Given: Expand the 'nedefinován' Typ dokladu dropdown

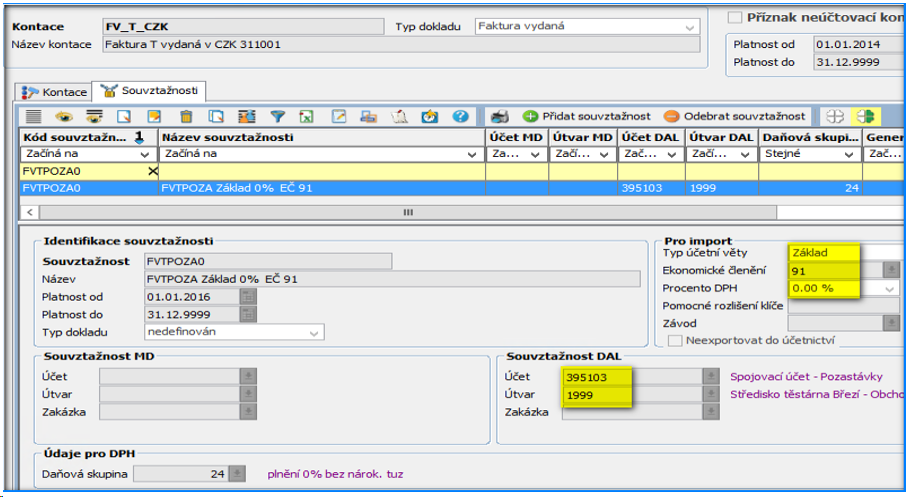Looking at the screenshot, I should tap(315, 332).
